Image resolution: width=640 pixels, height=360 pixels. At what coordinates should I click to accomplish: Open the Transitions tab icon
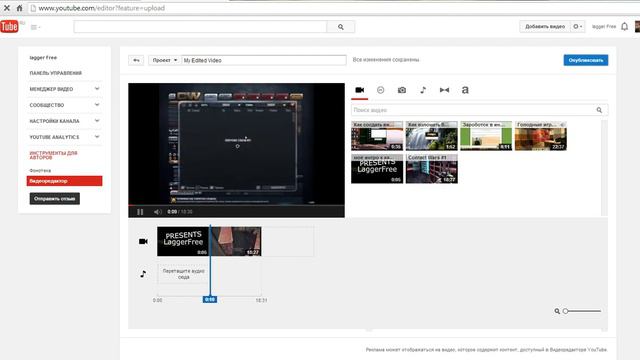point(444,90)
